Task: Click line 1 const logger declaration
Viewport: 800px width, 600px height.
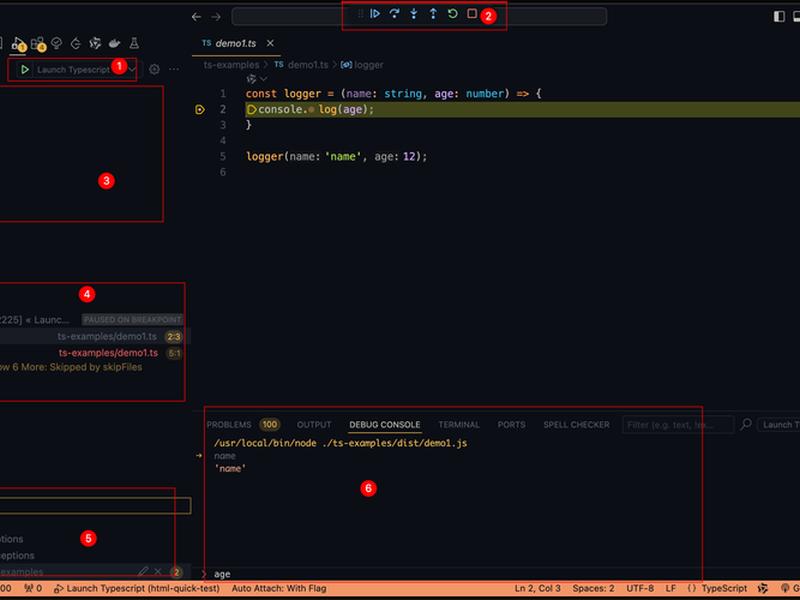Action: (x=393, y=94)
